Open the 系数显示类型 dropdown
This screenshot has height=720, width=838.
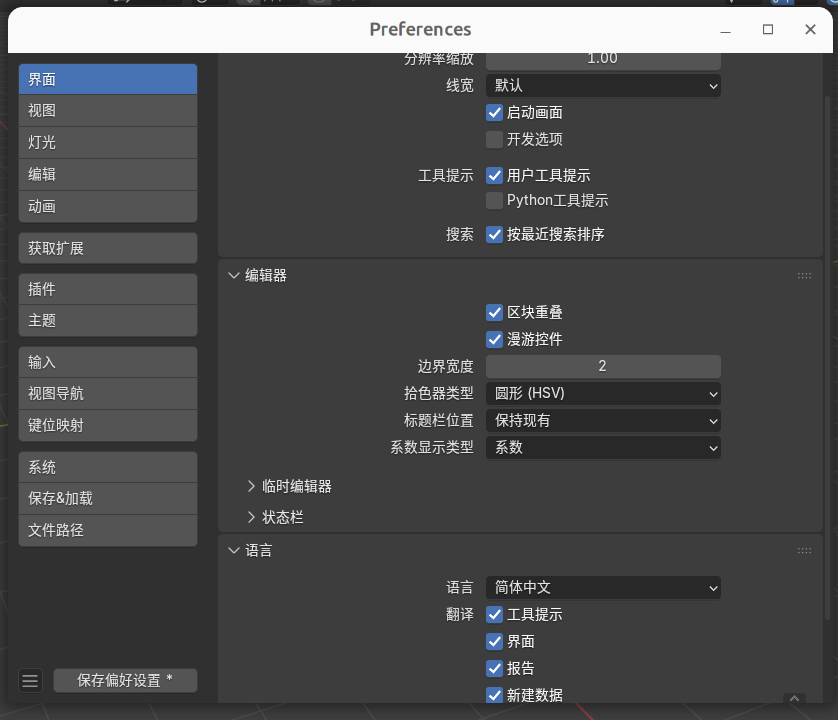(603, 447)
